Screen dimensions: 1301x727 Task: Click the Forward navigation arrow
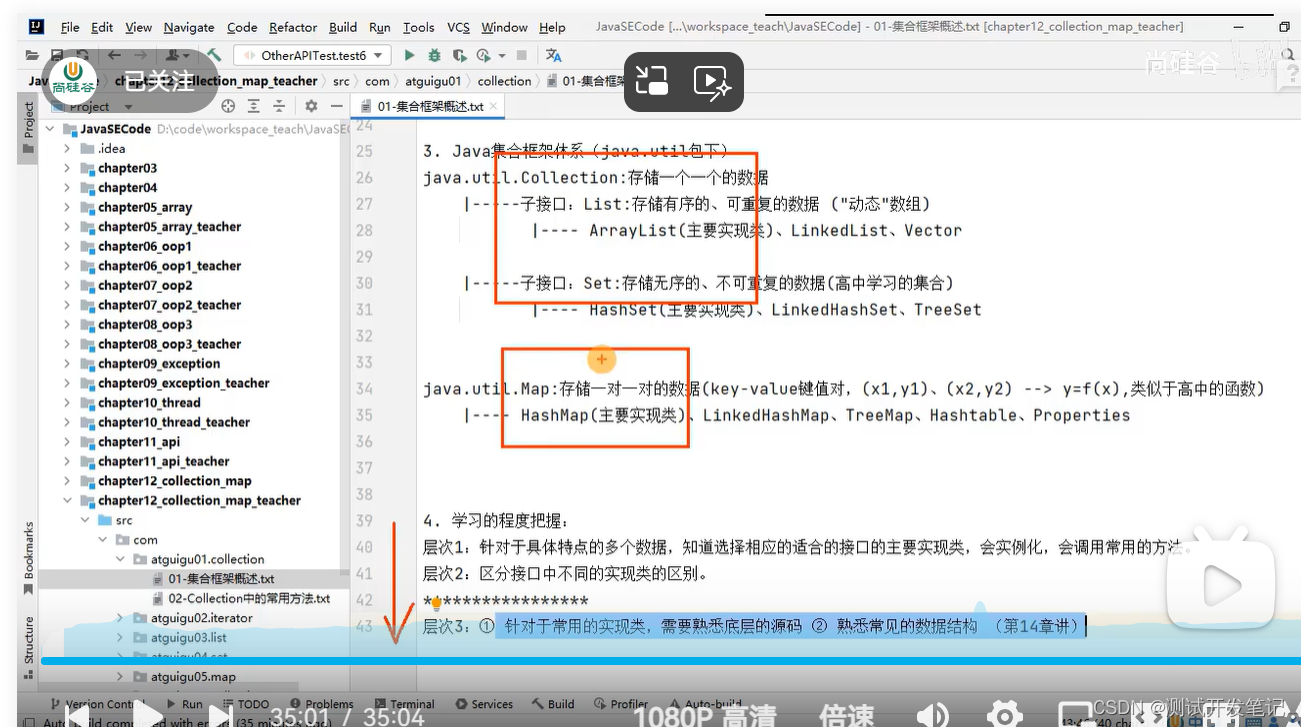[141, 56]
